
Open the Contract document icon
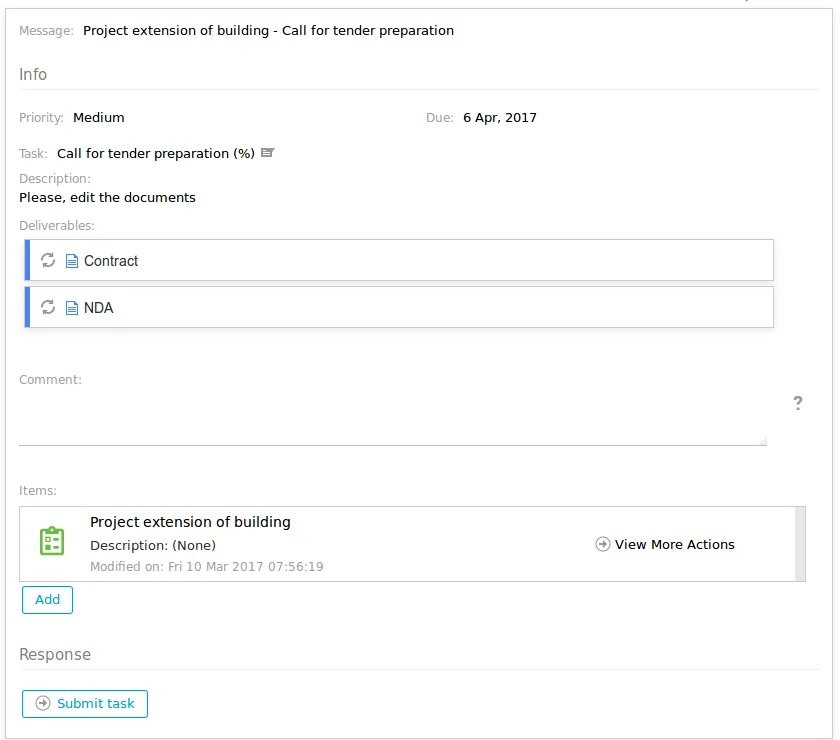pyautogui.click(x=72, y=261)
